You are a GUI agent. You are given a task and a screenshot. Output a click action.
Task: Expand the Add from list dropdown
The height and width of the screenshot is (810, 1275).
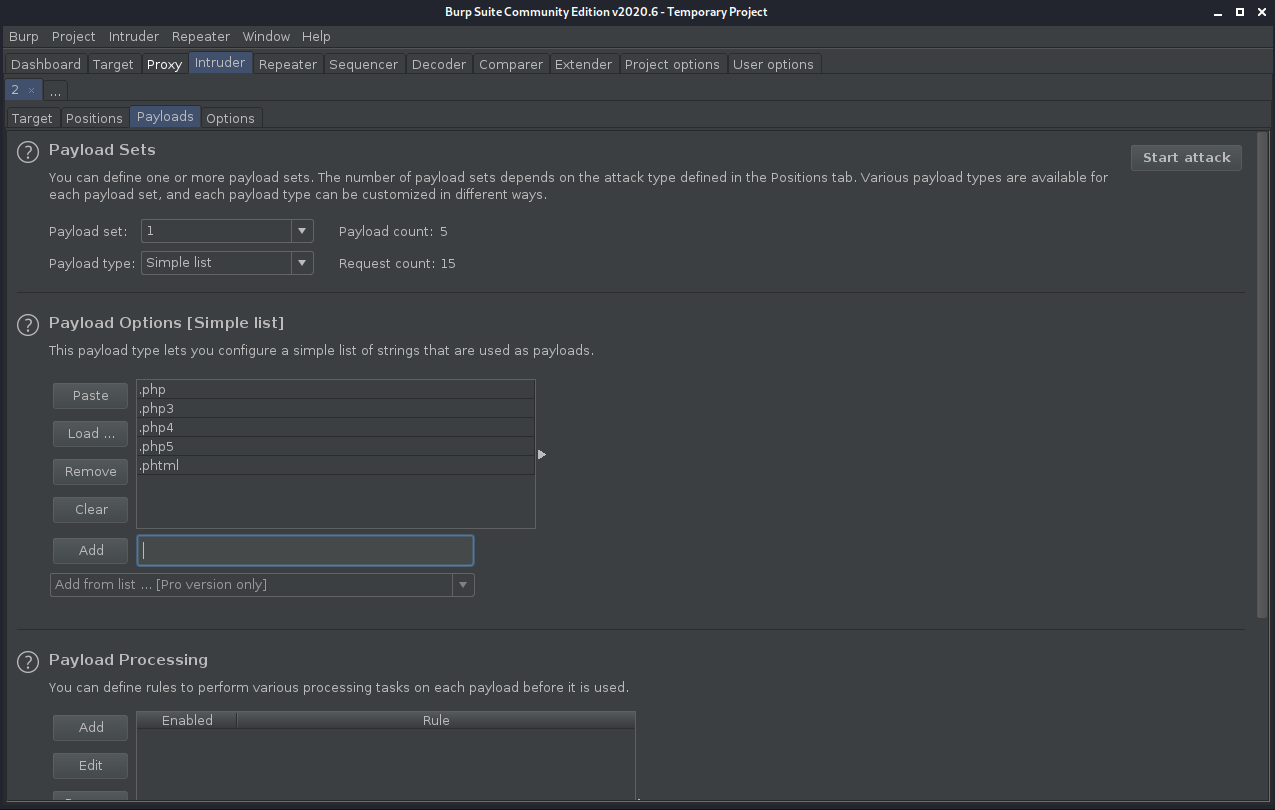462,585
